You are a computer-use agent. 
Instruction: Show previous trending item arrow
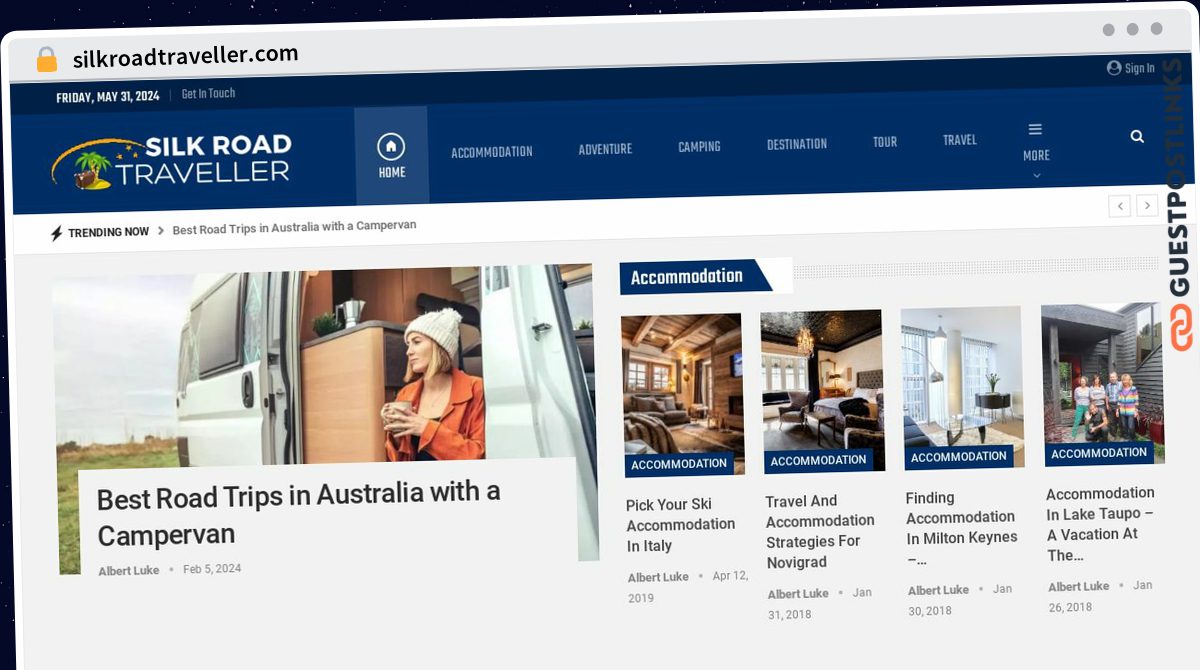pyautogui.click(x=1120, y=206)
